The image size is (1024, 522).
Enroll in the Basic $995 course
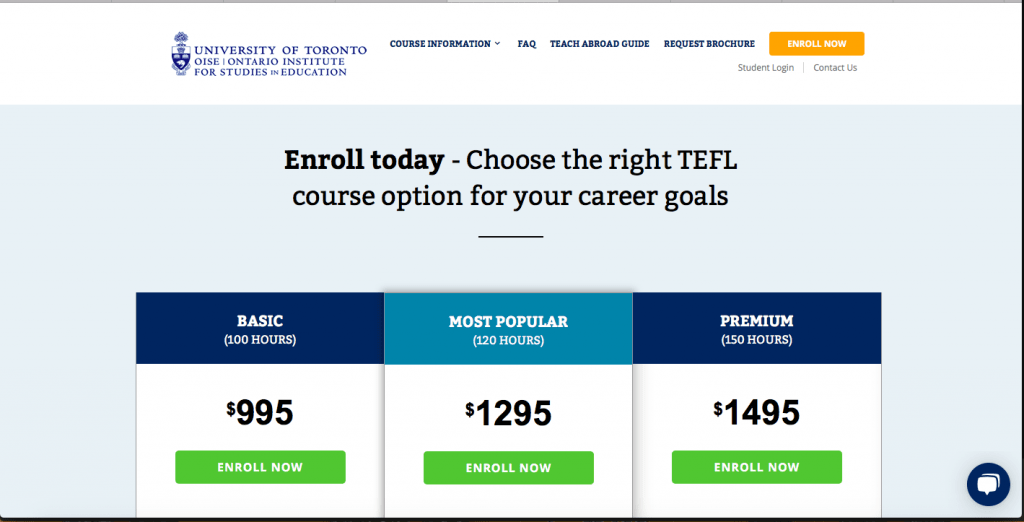point(260,467)
